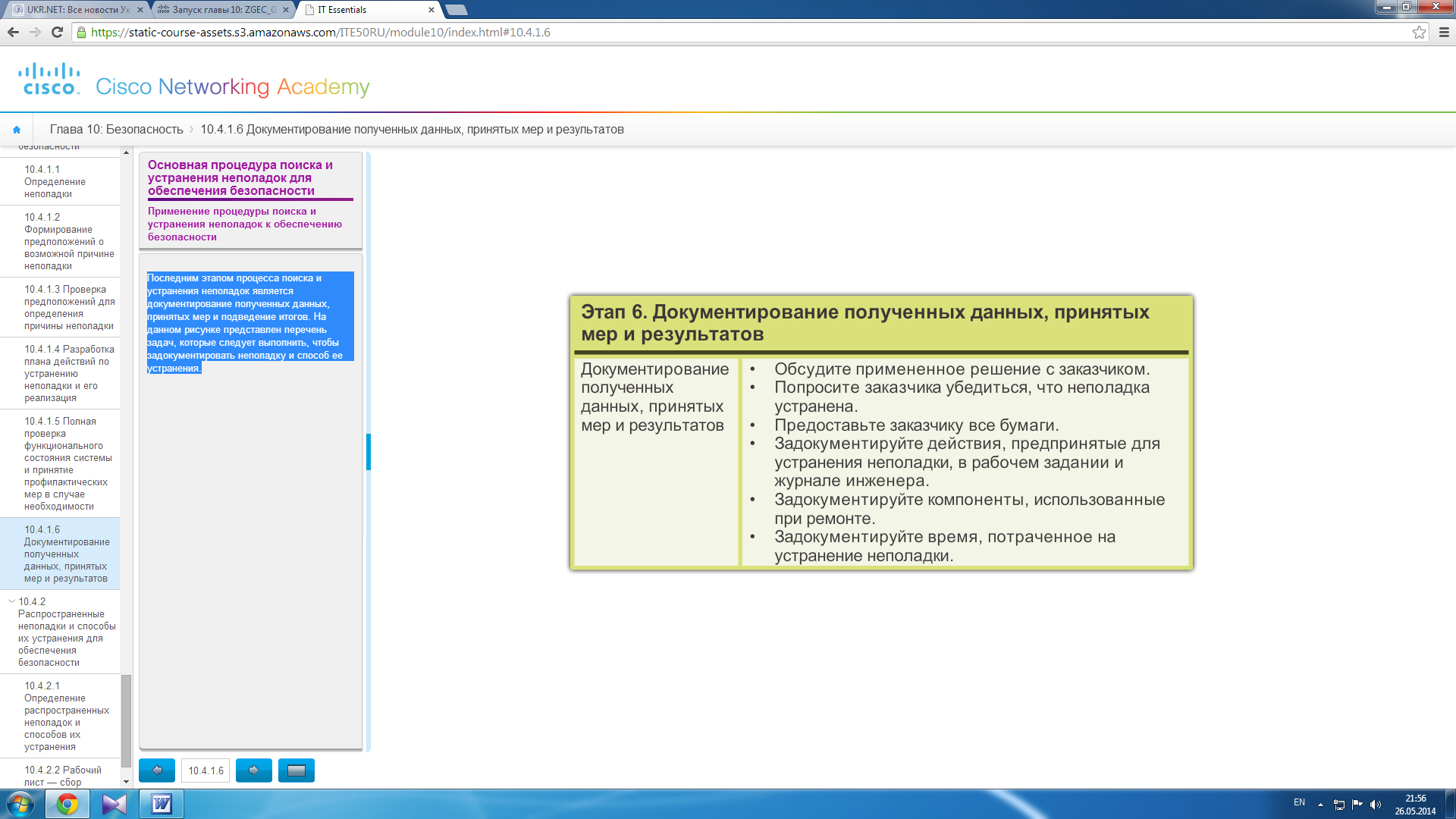This screenshot has width=1456, height=819.
Task: Click the EN language indicator
Action: coord(1299,802)
